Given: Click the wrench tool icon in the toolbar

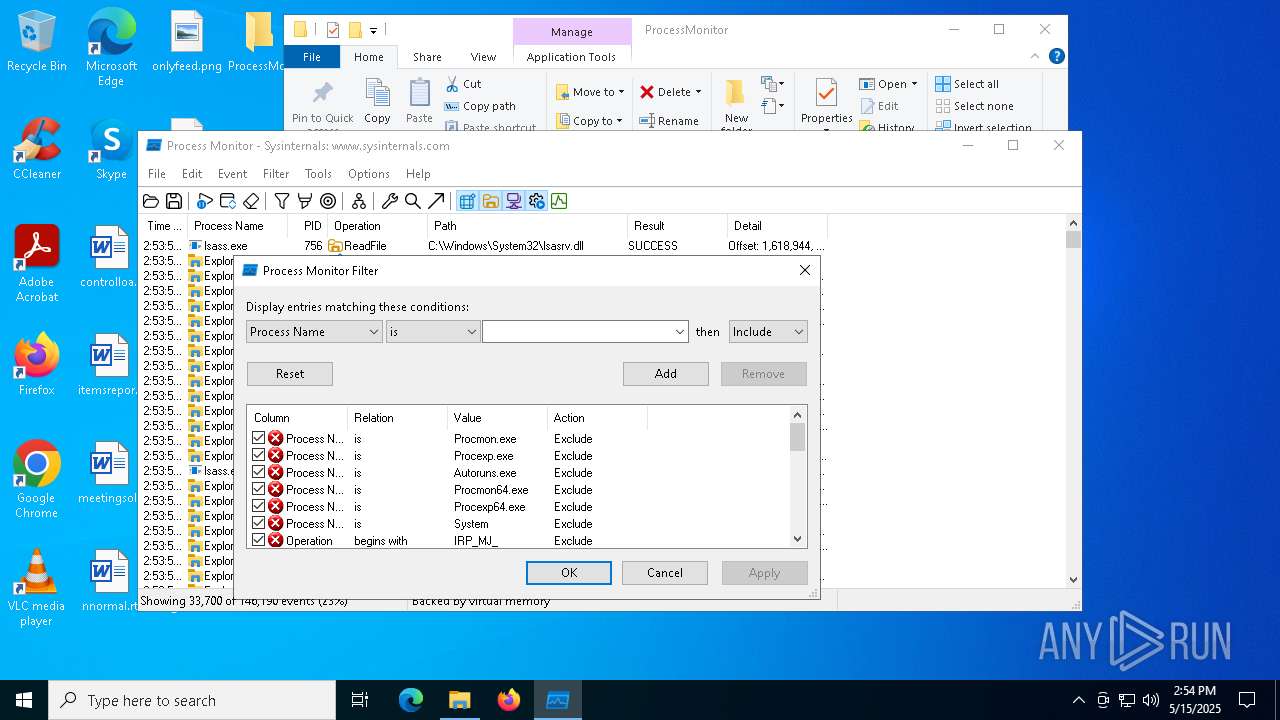Looking at the screenshot, I should click(390, 201).
